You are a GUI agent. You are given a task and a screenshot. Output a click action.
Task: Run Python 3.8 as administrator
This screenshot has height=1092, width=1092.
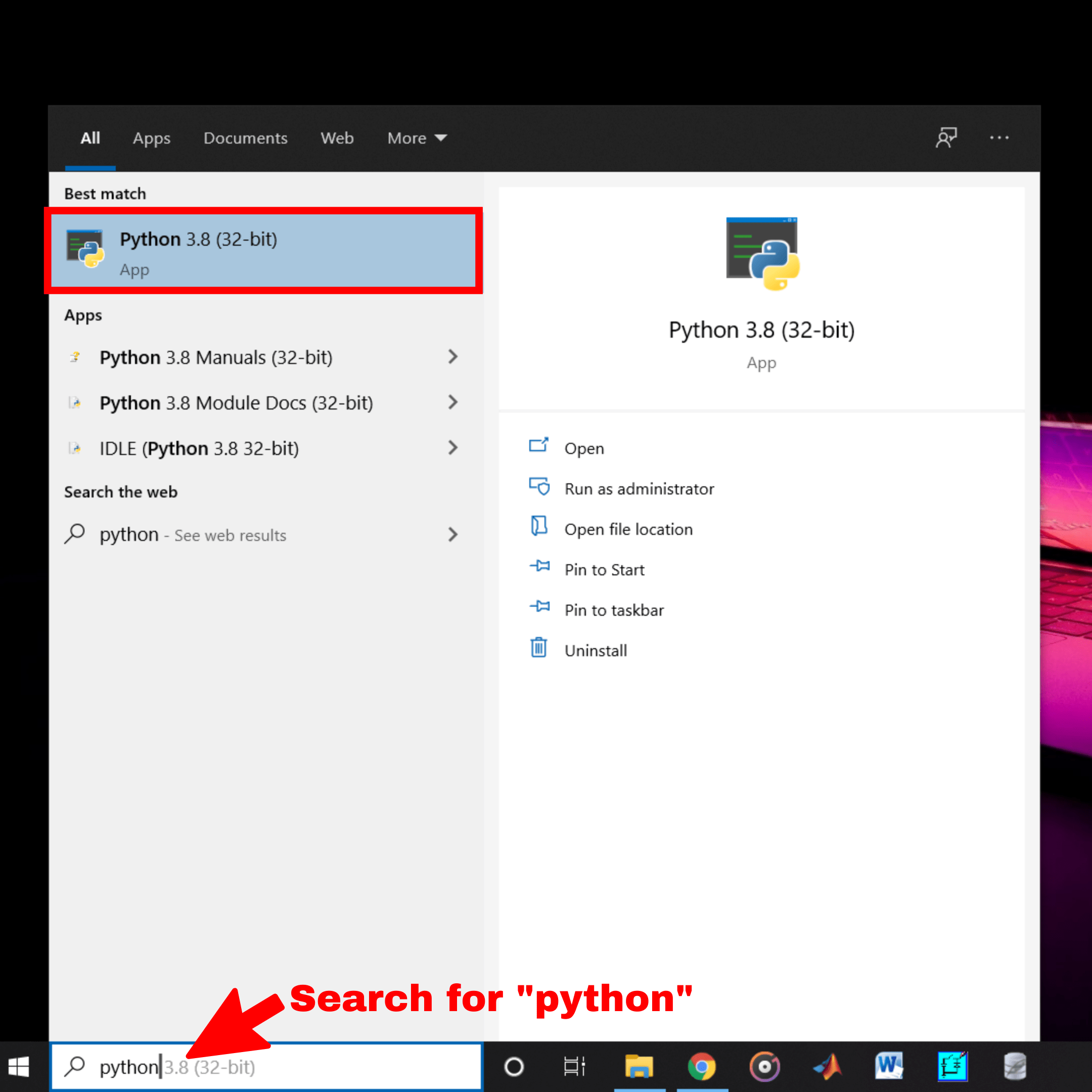click(639, 488)
